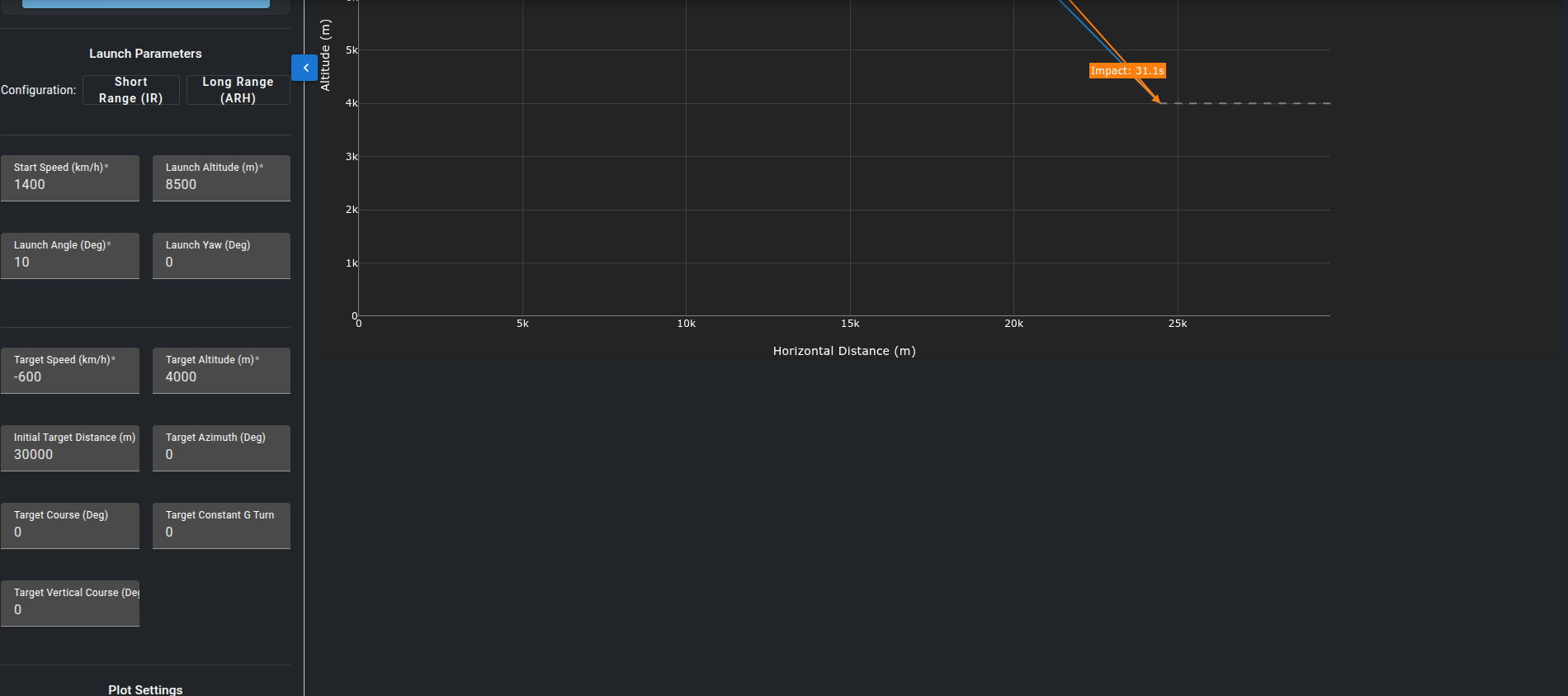Viewport: 1568px width, 696px height.
Task: Edit the Launch Angle (Deg) field
Action: [x=70, y=262]
